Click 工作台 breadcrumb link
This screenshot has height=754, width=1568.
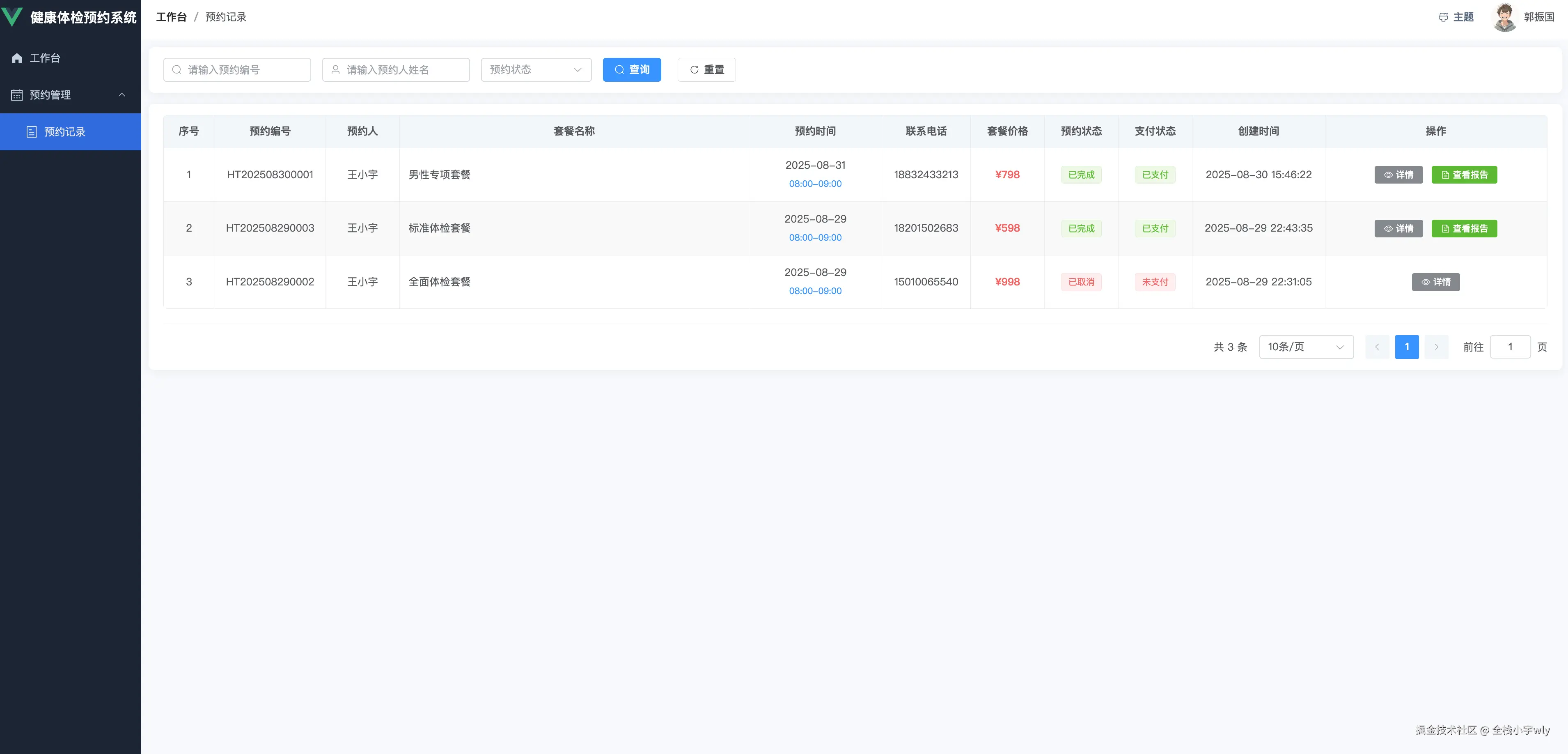[171, 17]
